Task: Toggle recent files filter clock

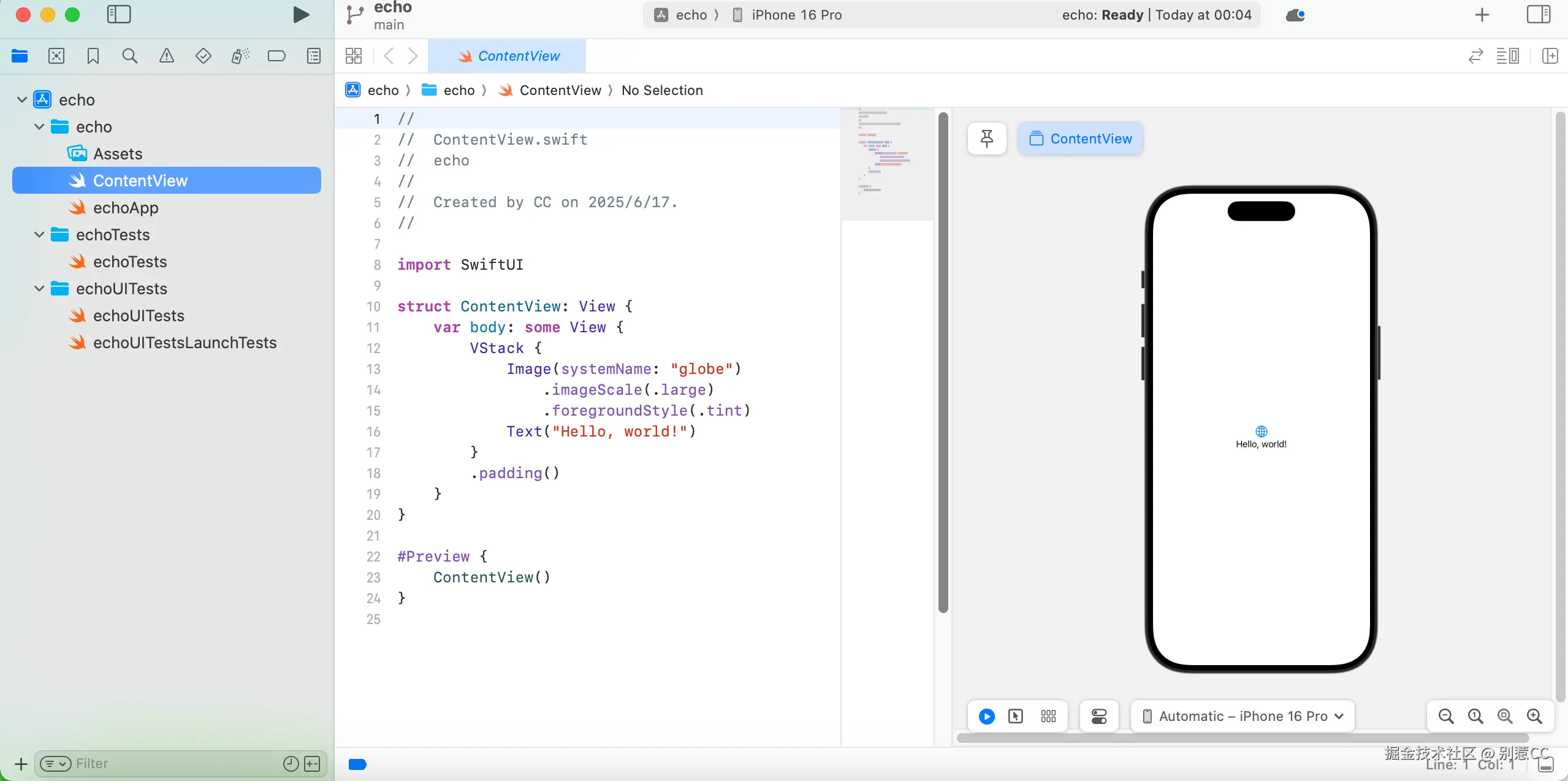Action: tap(291, 763)
